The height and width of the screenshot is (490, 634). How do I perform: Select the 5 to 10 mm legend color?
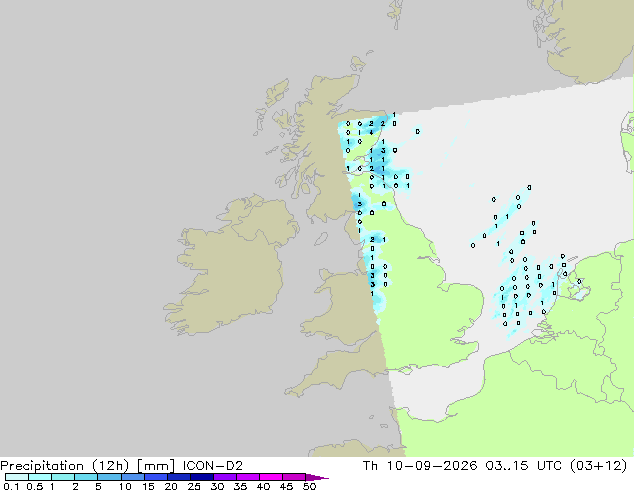109,477
